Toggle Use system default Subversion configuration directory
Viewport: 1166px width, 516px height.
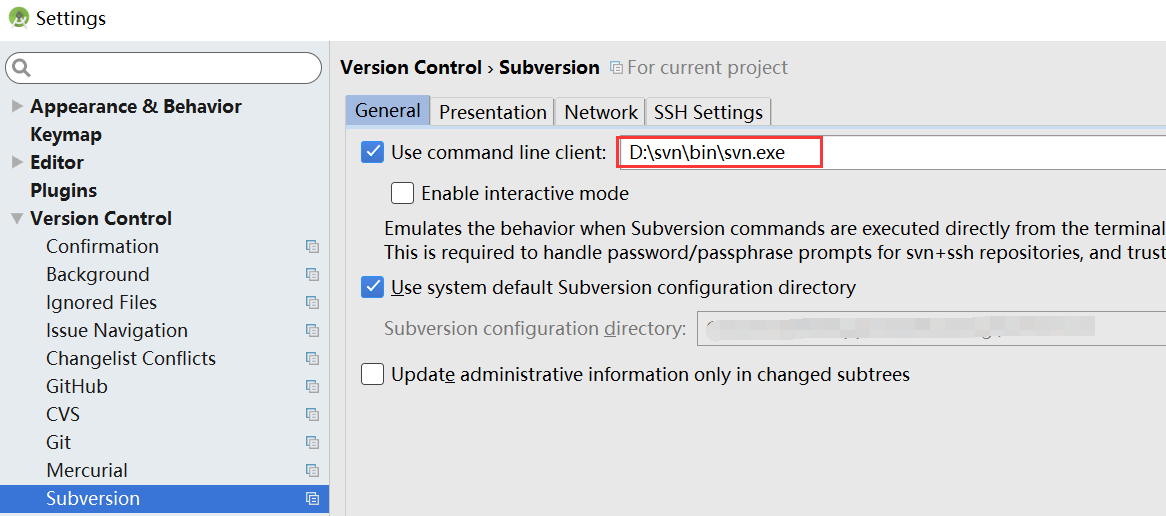point(372,287)
